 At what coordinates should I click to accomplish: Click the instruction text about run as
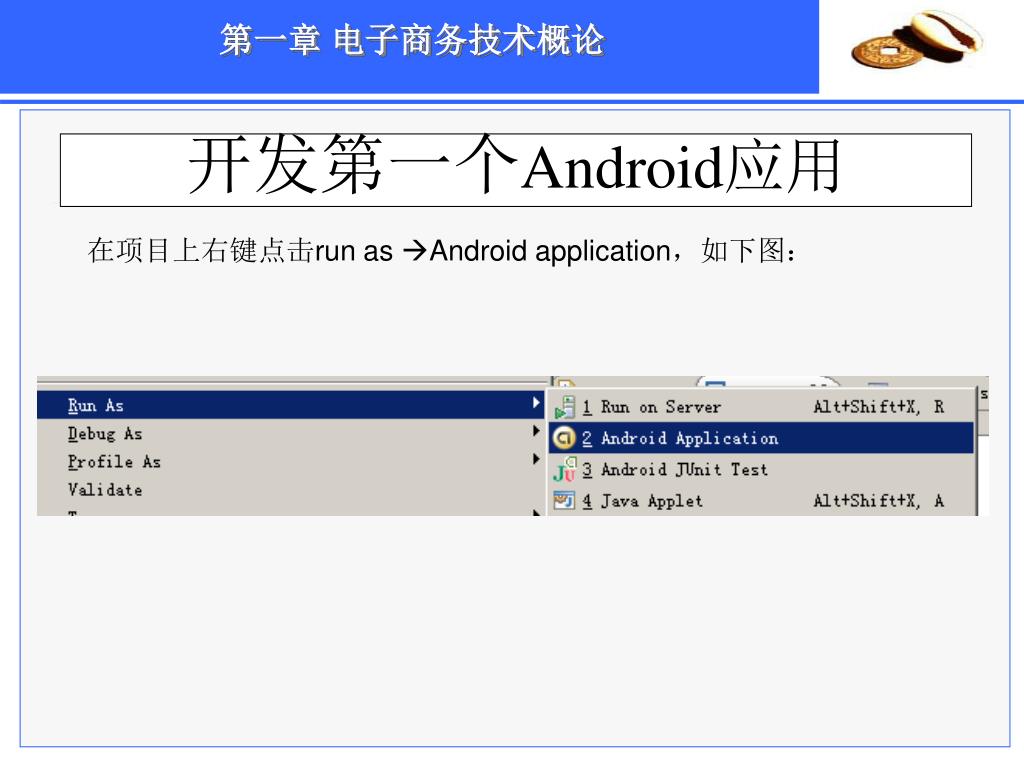[x=442, y=251]
